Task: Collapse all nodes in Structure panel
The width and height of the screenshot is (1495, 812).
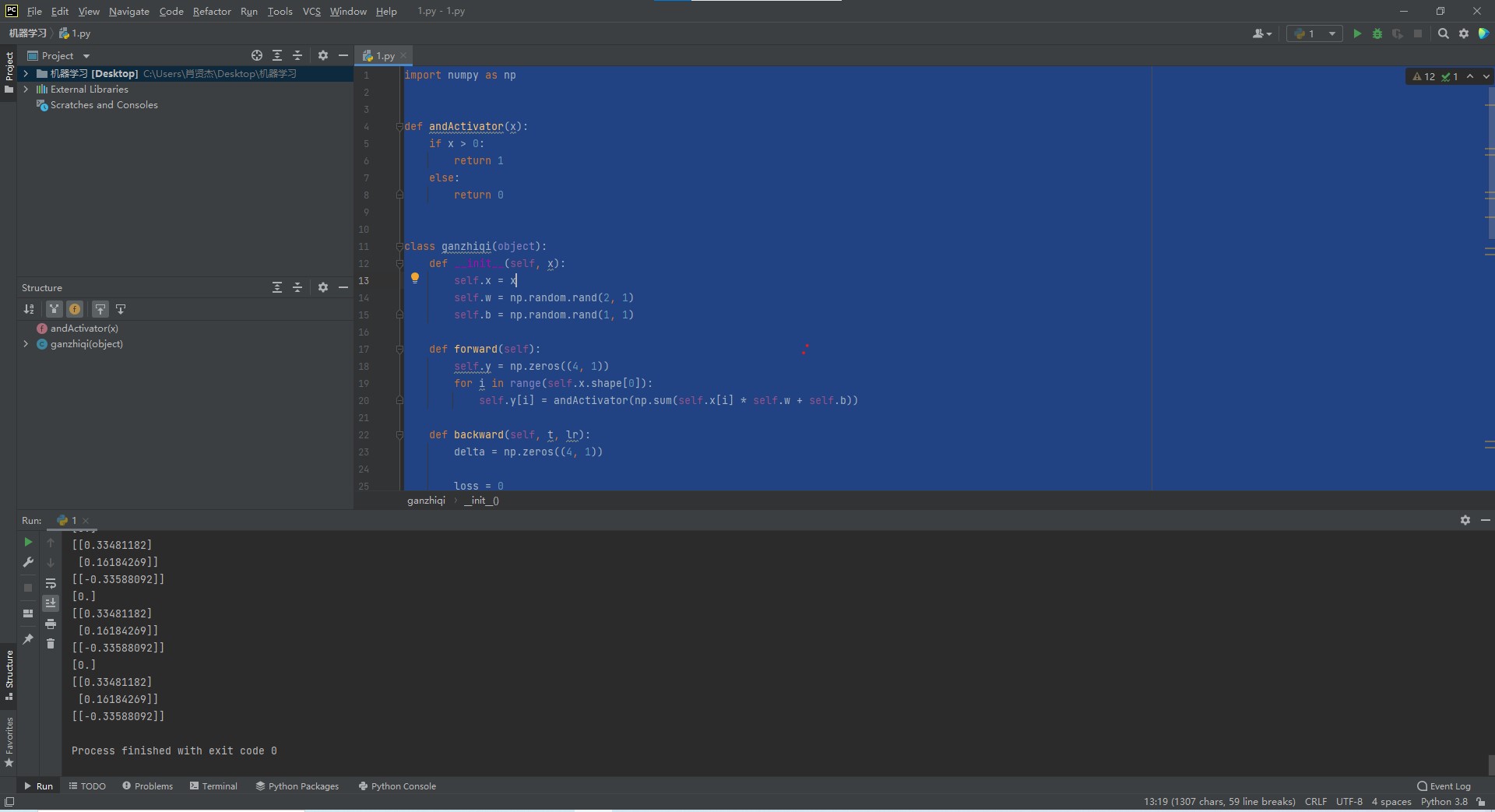Action: [x=297, y=287]
